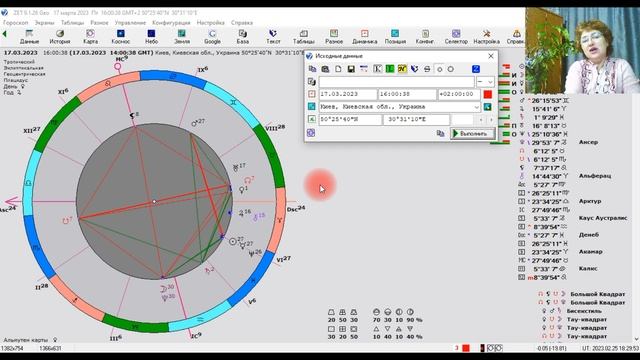This screenshot has height=360, width=640.
Task: Select the small circle option in dialog
Action: (x=440, y=69)
